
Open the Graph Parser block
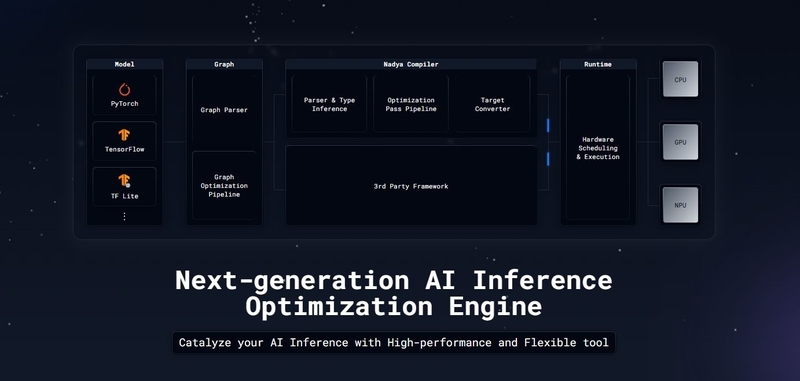click(224, 111)
